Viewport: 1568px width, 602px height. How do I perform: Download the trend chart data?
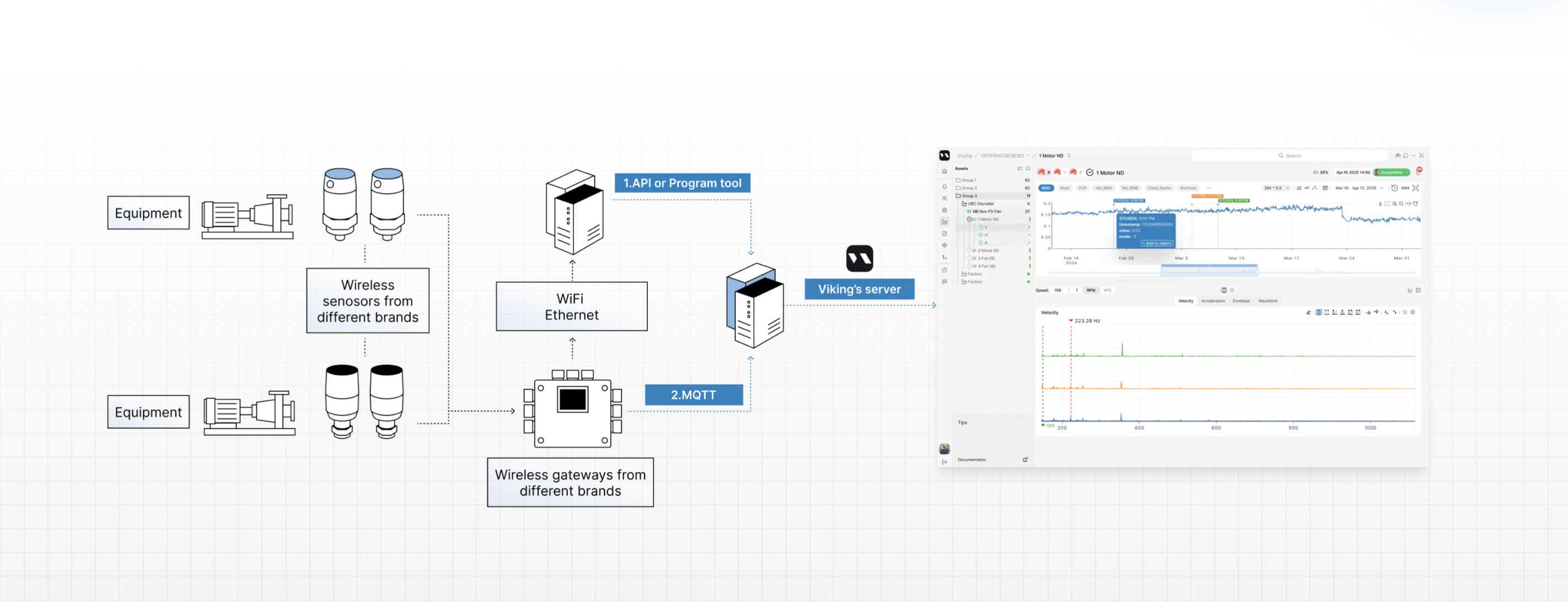tap(1380, 204)
